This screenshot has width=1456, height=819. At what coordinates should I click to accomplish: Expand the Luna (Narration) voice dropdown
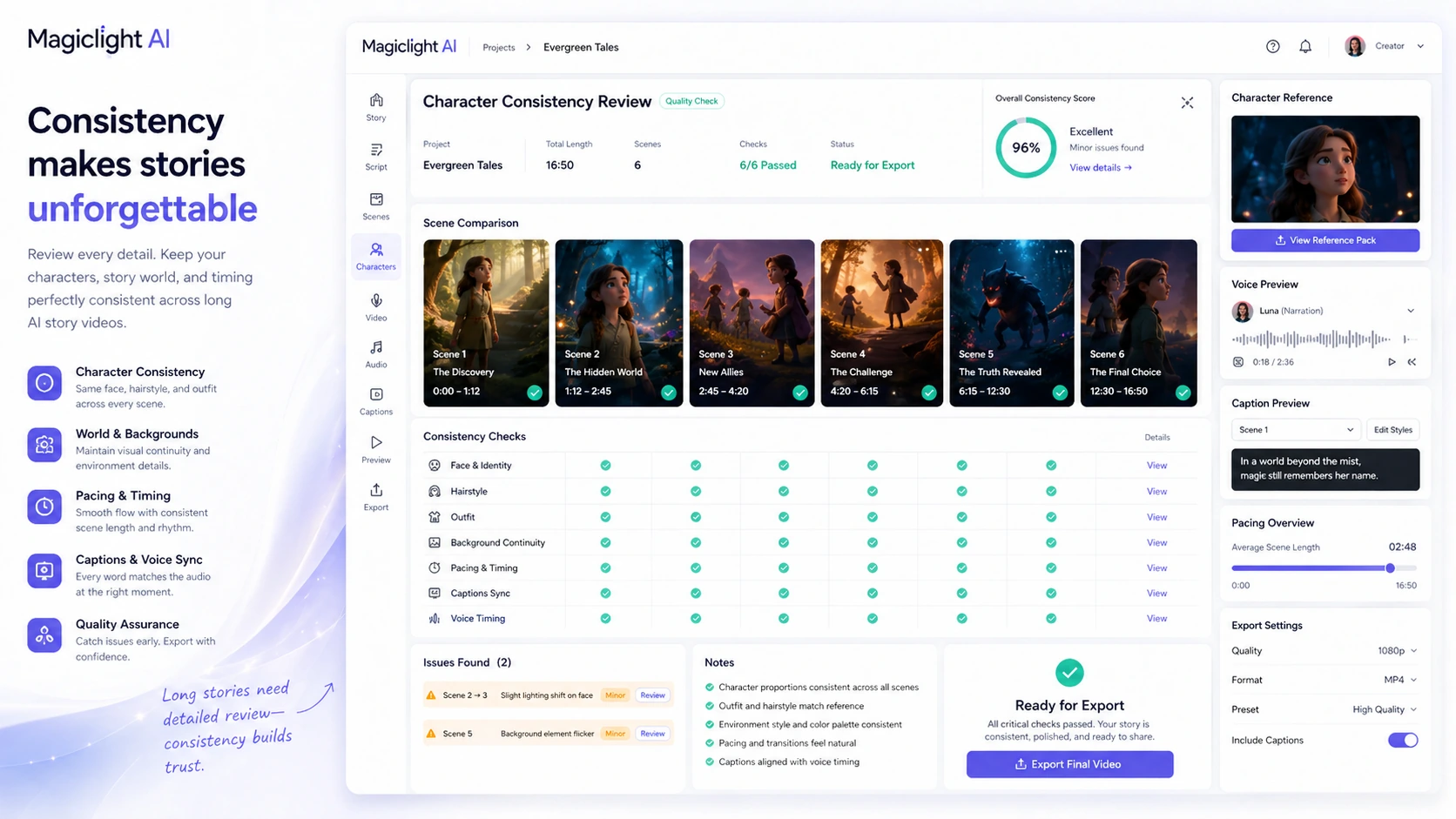(x=1411, y=311)
